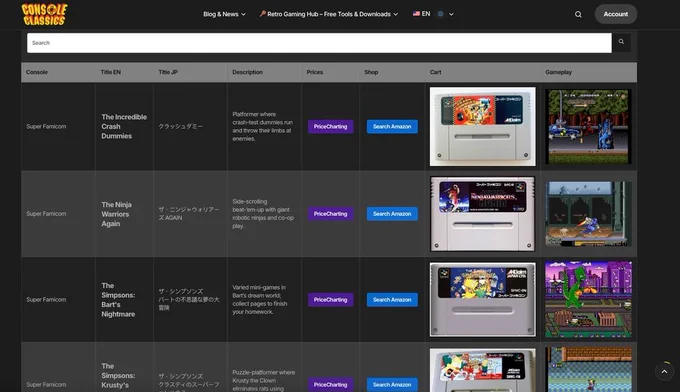This screenshot has height=392, width=680.
Task: Select title The Ninja Warriors Again
Action: click(x=116, y=214)
